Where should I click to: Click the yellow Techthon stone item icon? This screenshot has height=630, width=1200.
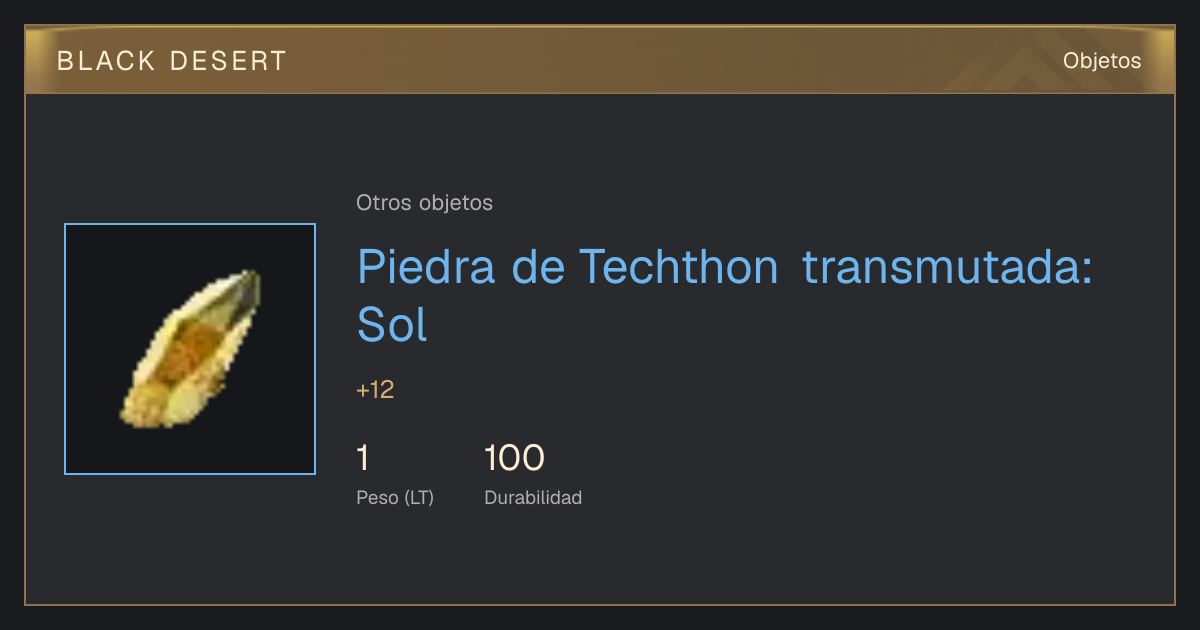(x=190, y=348)
